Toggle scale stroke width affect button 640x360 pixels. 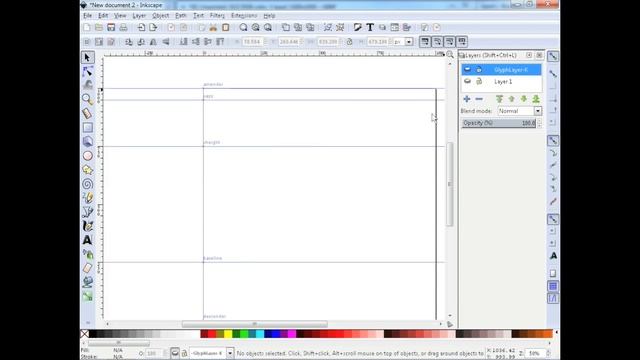(425, 42)
